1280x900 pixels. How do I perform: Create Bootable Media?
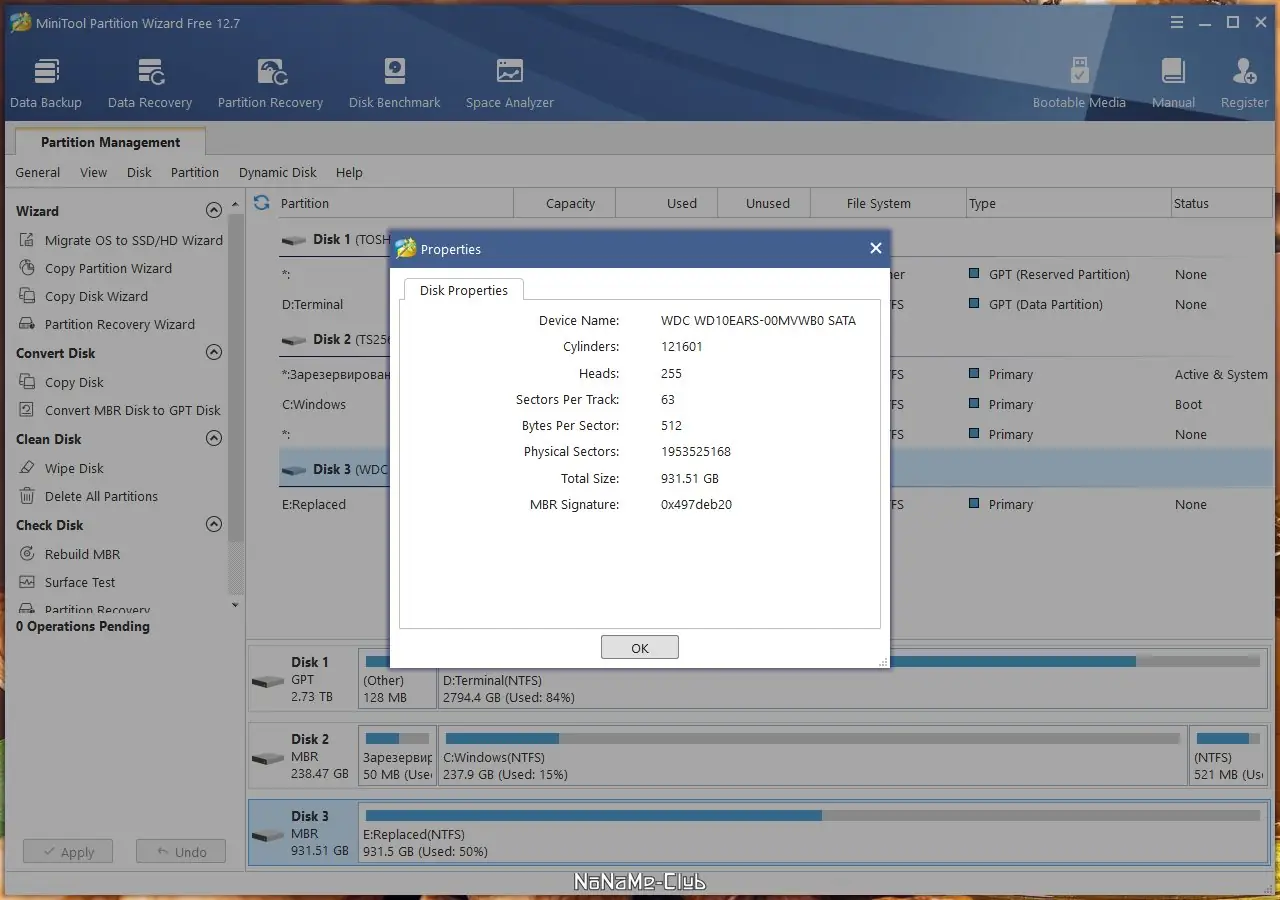click(1079, 84)
